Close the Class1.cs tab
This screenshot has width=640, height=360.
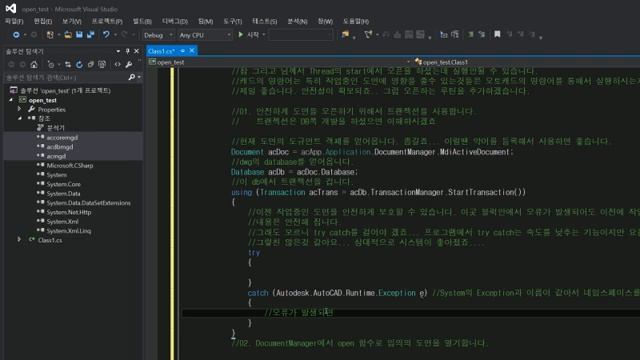[x=192, y=51]
